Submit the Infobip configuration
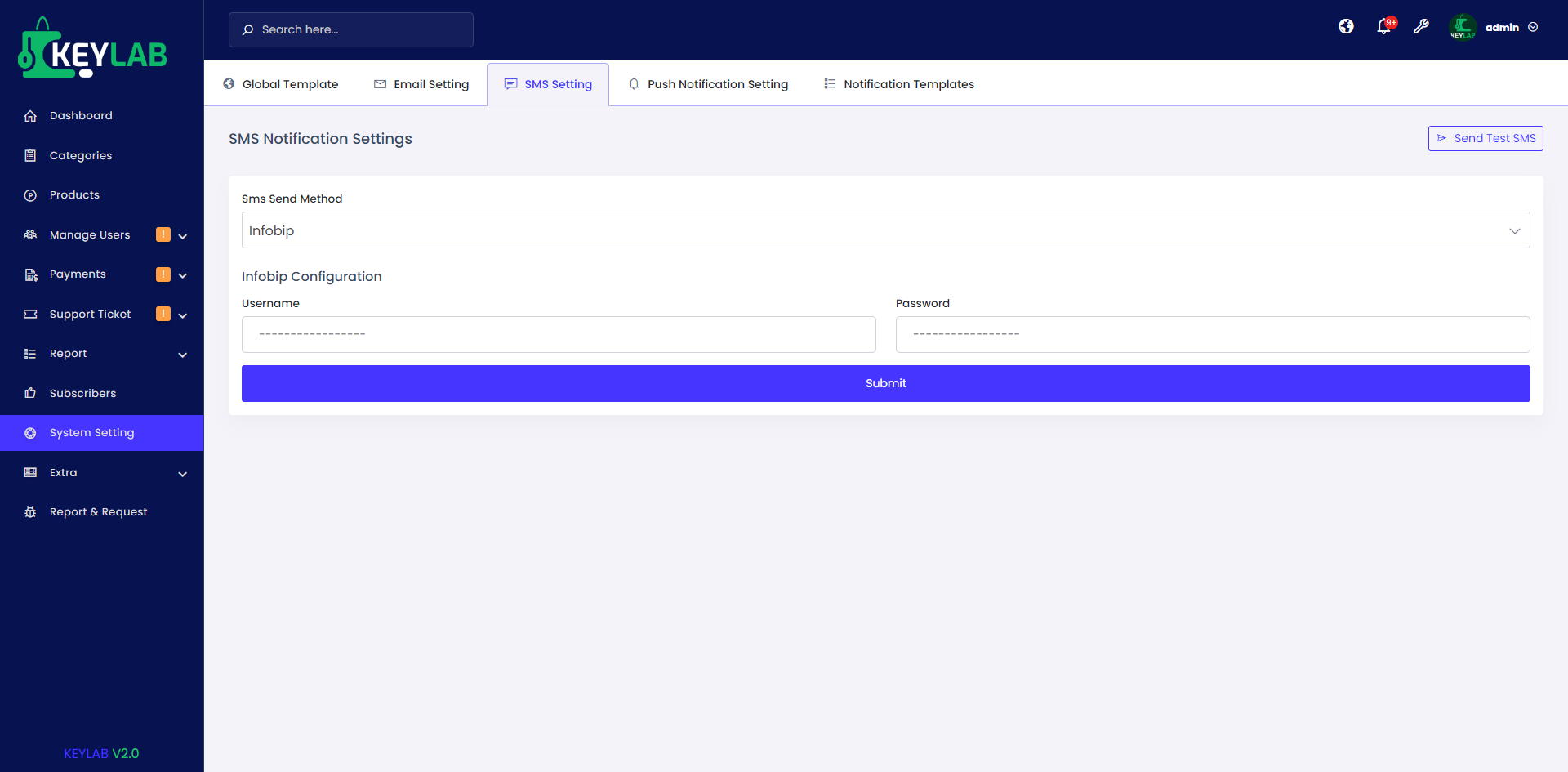The image size is (1568, 772). tap(885, 383)
